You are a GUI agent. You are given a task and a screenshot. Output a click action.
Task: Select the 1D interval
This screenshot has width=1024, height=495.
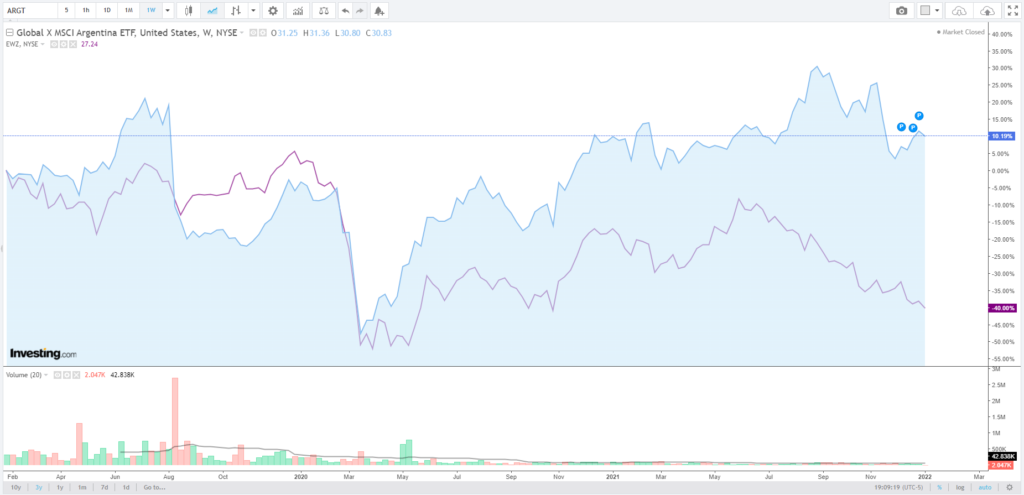(107, 10)
